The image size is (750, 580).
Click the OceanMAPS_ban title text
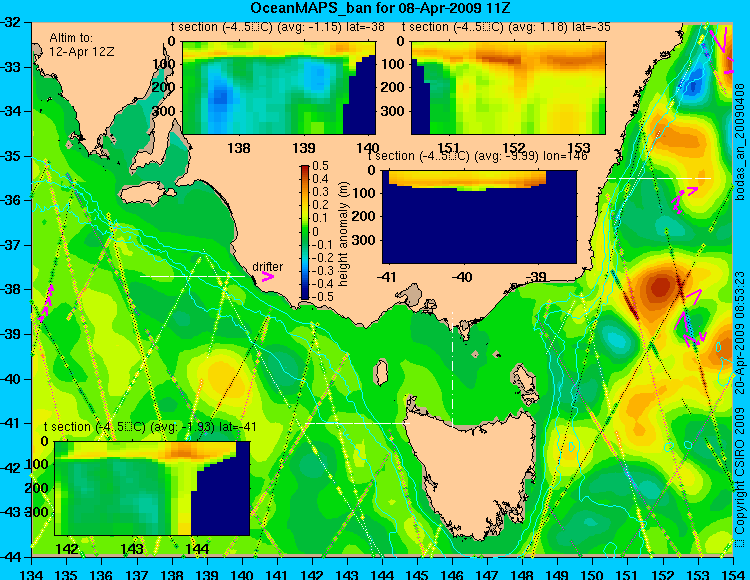[380, 8]
